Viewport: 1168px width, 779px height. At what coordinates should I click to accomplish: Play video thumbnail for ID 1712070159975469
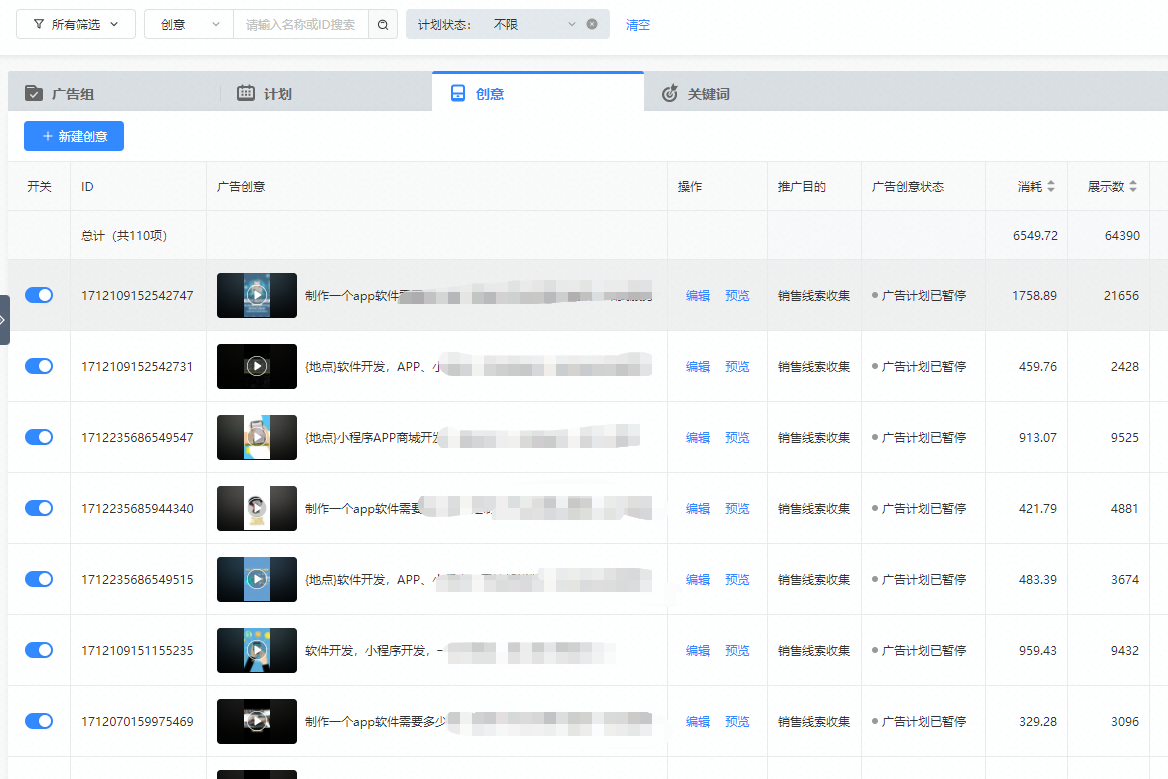(x=257, y=721)
